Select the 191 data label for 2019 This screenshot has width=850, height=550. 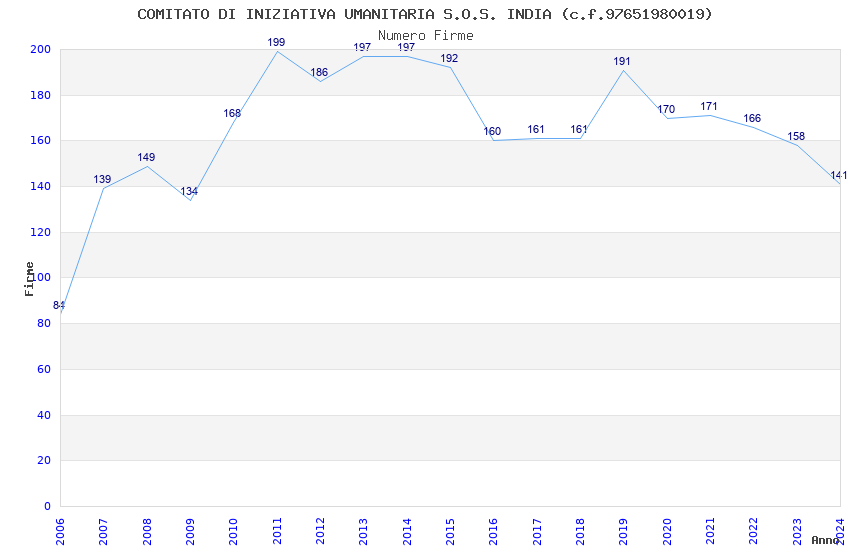(x=622, y=62)
